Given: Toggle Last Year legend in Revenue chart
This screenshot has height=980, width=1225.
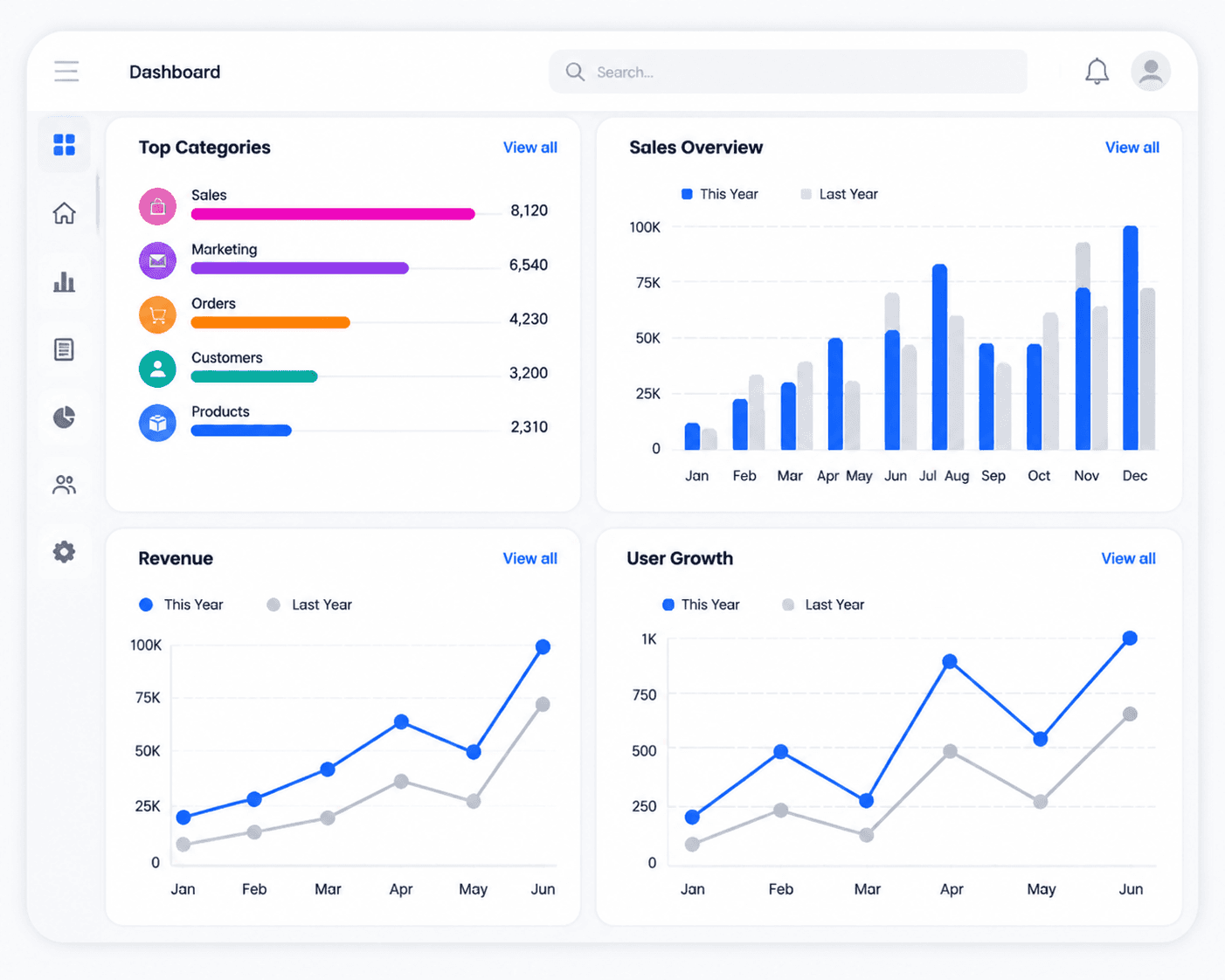Looking at the screenshot, I should pos(309,604).
